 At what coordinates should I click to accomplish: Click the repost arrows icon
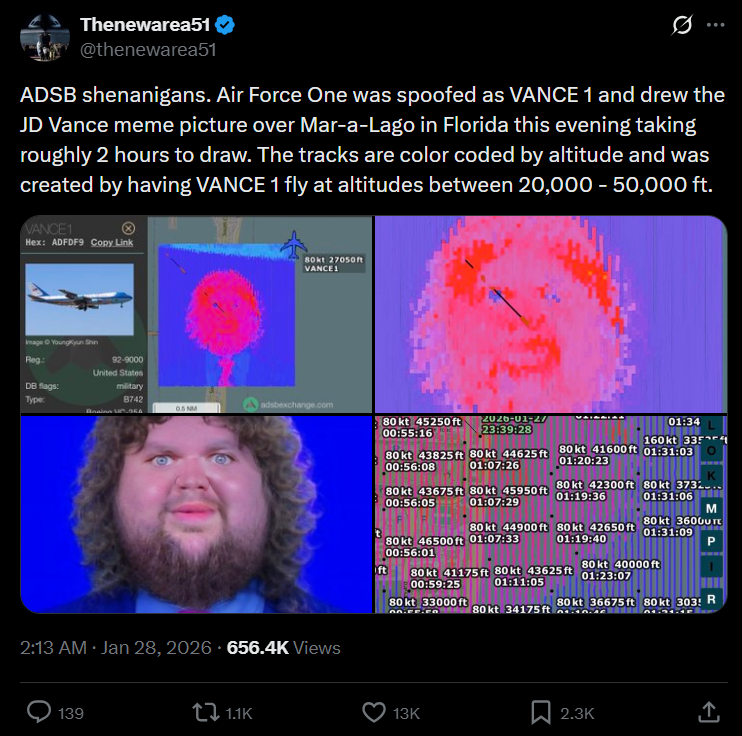(x=205, y=712)
